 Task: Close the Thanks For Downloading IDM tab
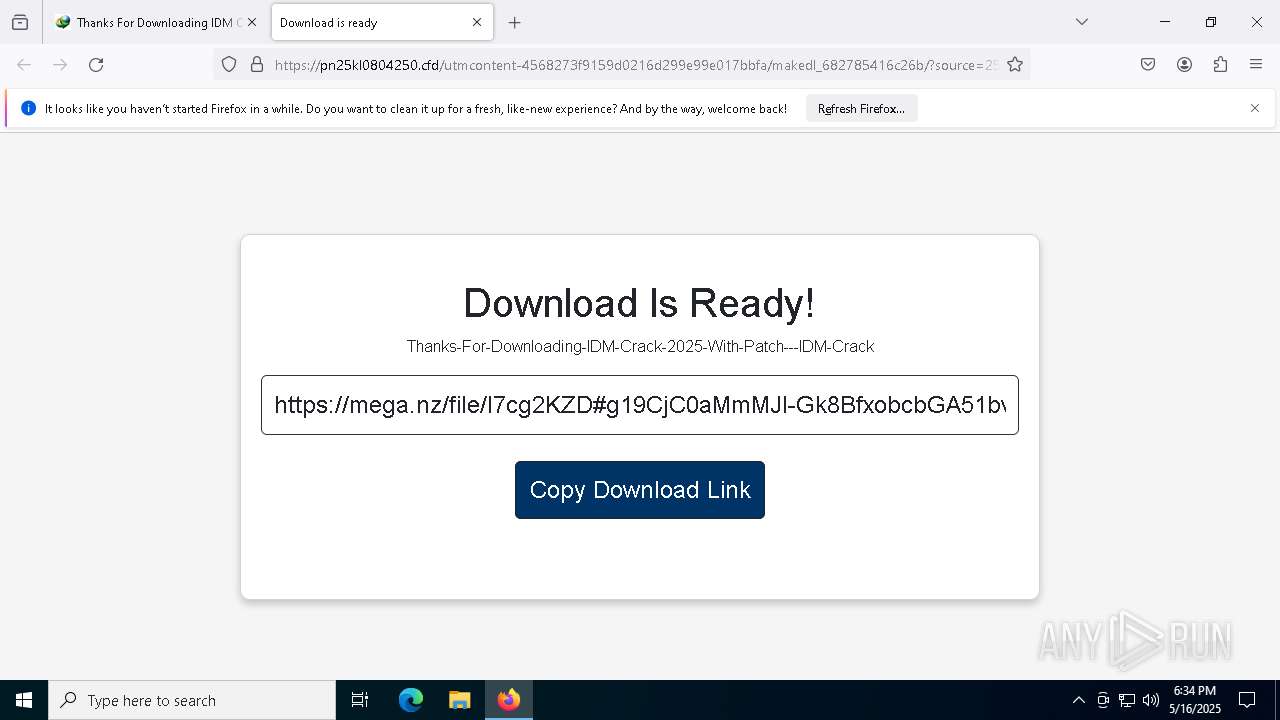point(252,22)
